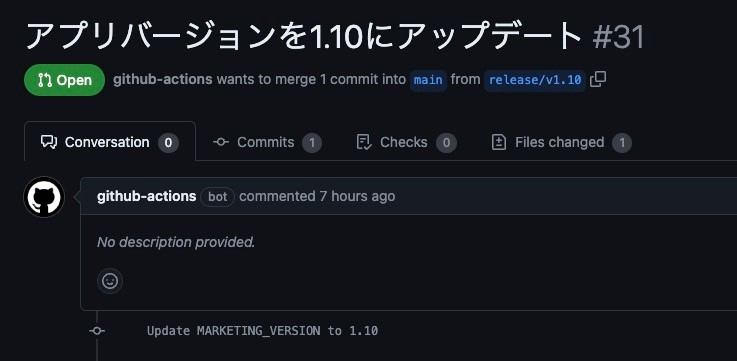The width and height of the screenshot is (737, 361).
Task: Open the Files changed tab
Action: (561, 142)
